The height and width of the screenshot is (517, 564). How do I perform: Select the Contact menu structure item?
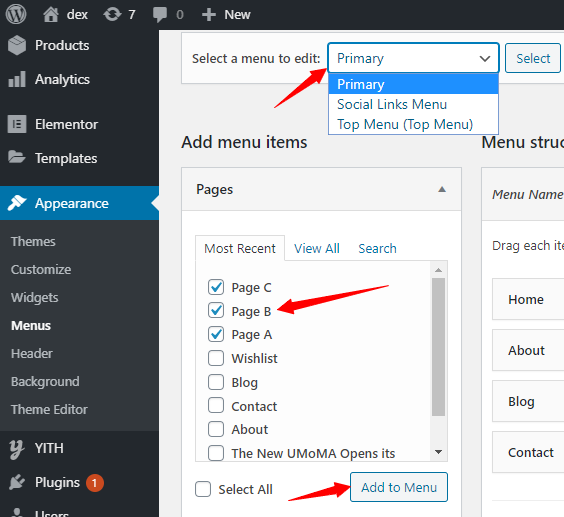528,452
